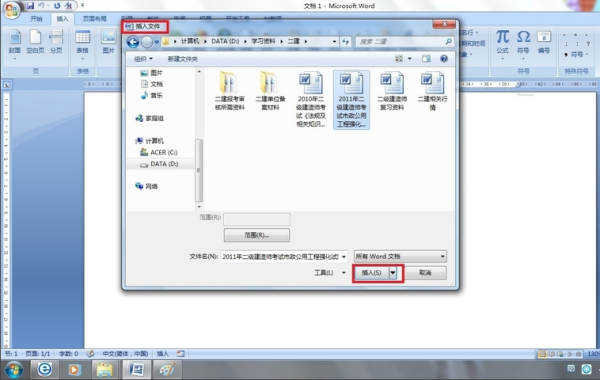The image size is (600, 380).
Task: Open the Organize menu in dialog
Action: point(143,59)
